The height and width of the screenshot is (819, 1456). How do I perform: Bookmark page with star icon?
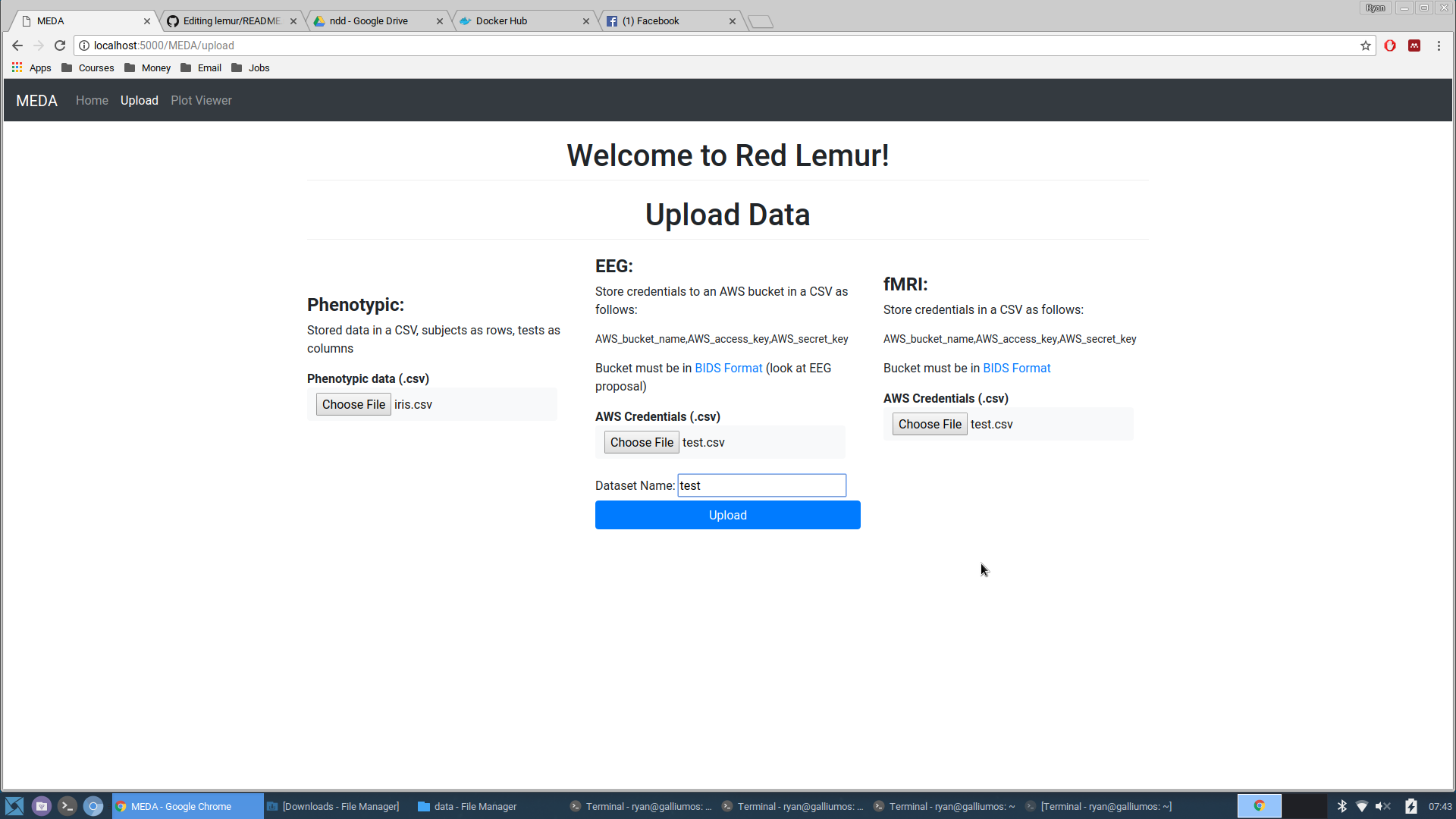tap(1366, 45)
